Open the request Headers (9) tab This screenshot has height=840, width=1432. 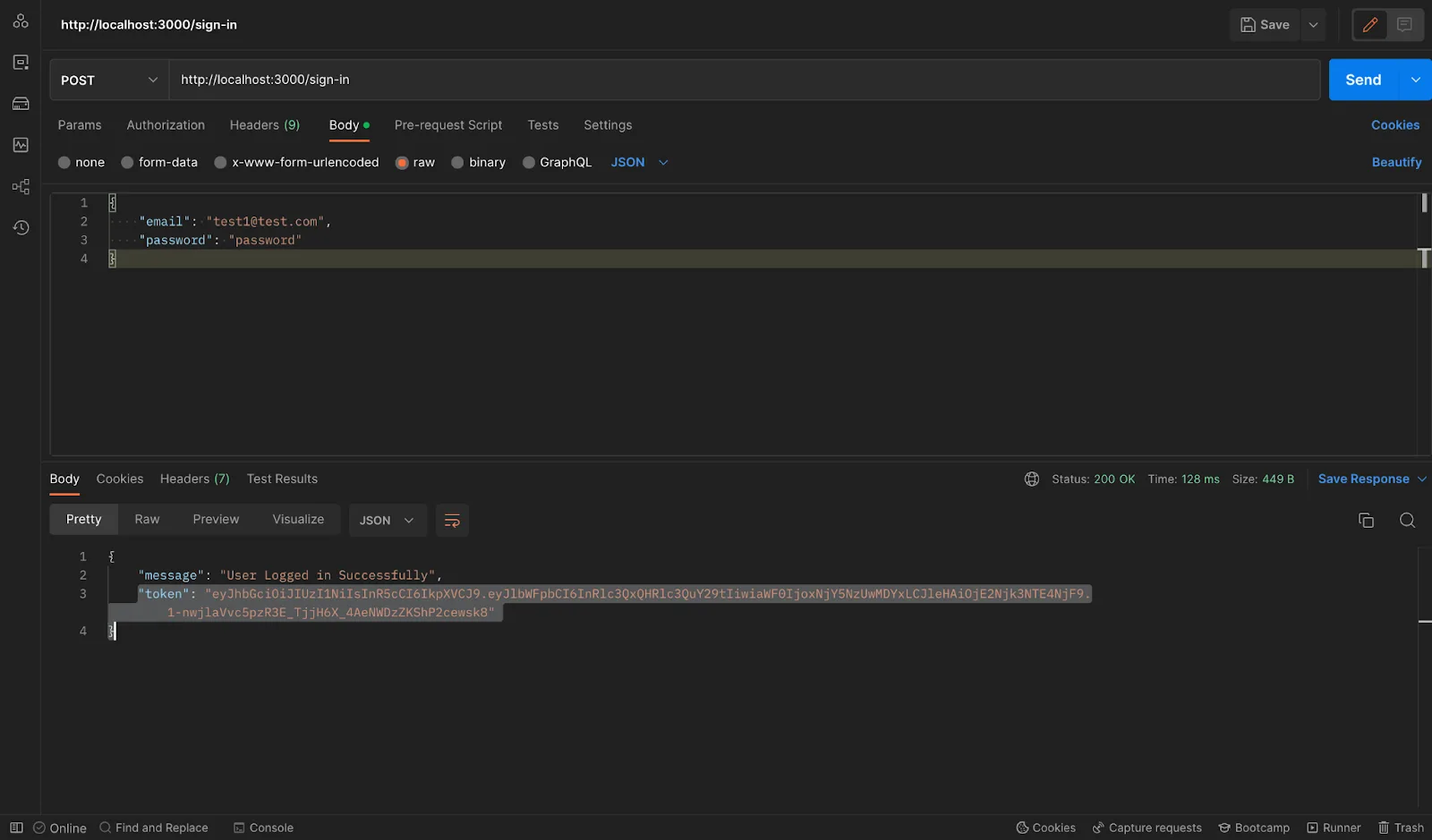pos(265,125)
